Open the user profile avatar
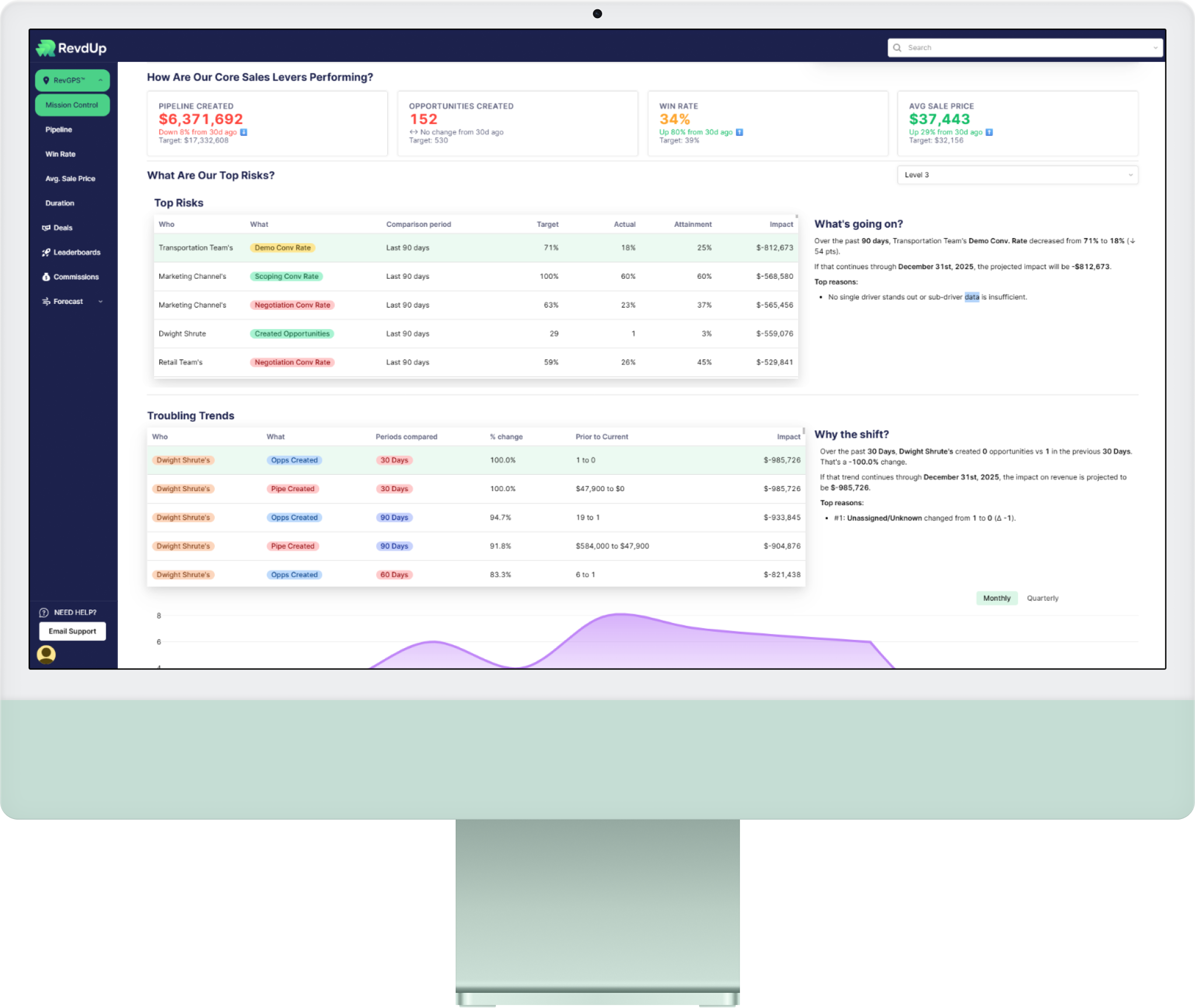Image resolution: width=1195 pixels, height=1008 pixels. (x=46, y=654)
